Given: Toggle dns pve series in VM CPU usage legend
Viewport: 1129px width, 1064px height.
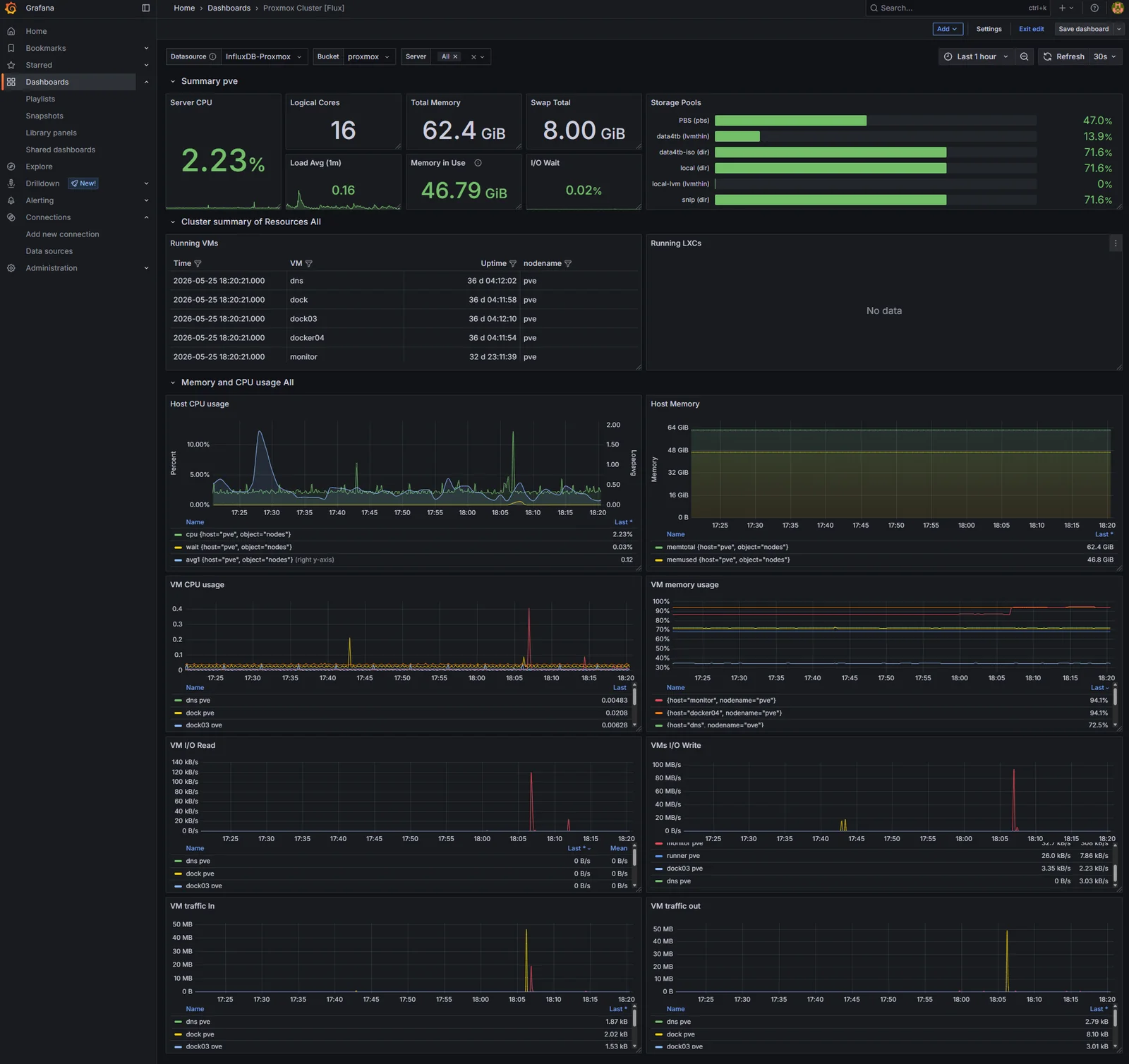Looking at the screenshot, I should pyautogui.click(x=198, y=701).
